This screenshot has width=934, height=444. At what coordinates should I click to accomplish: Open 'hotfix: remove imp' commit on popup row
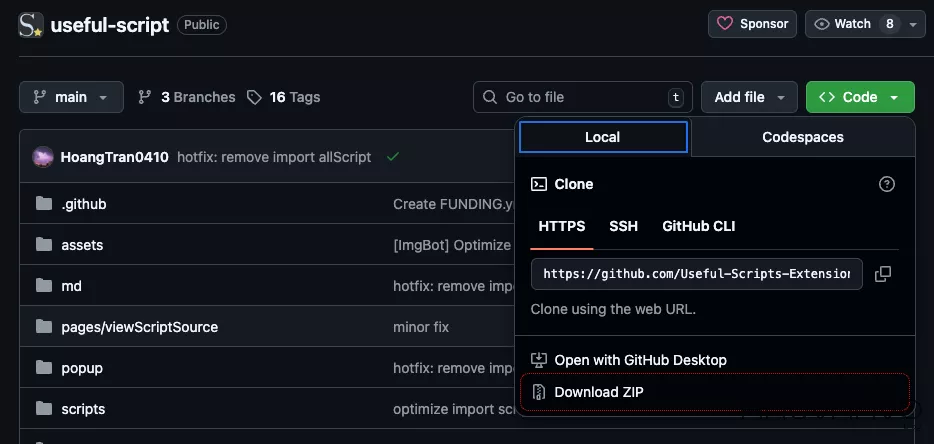[454, 368]
